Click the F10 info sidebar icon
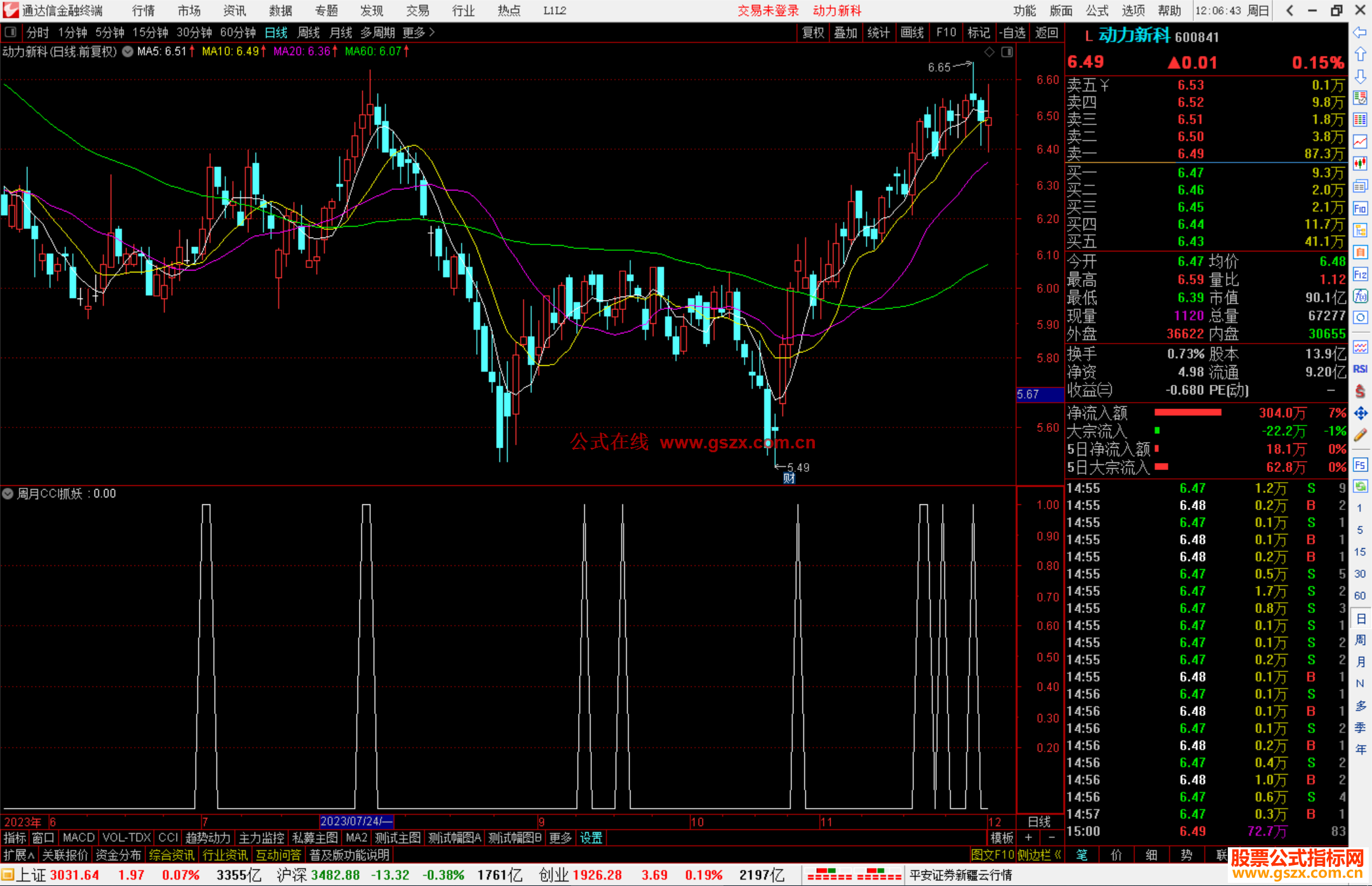Viewport: 1372px width, 886px height. pos(1360,208)
